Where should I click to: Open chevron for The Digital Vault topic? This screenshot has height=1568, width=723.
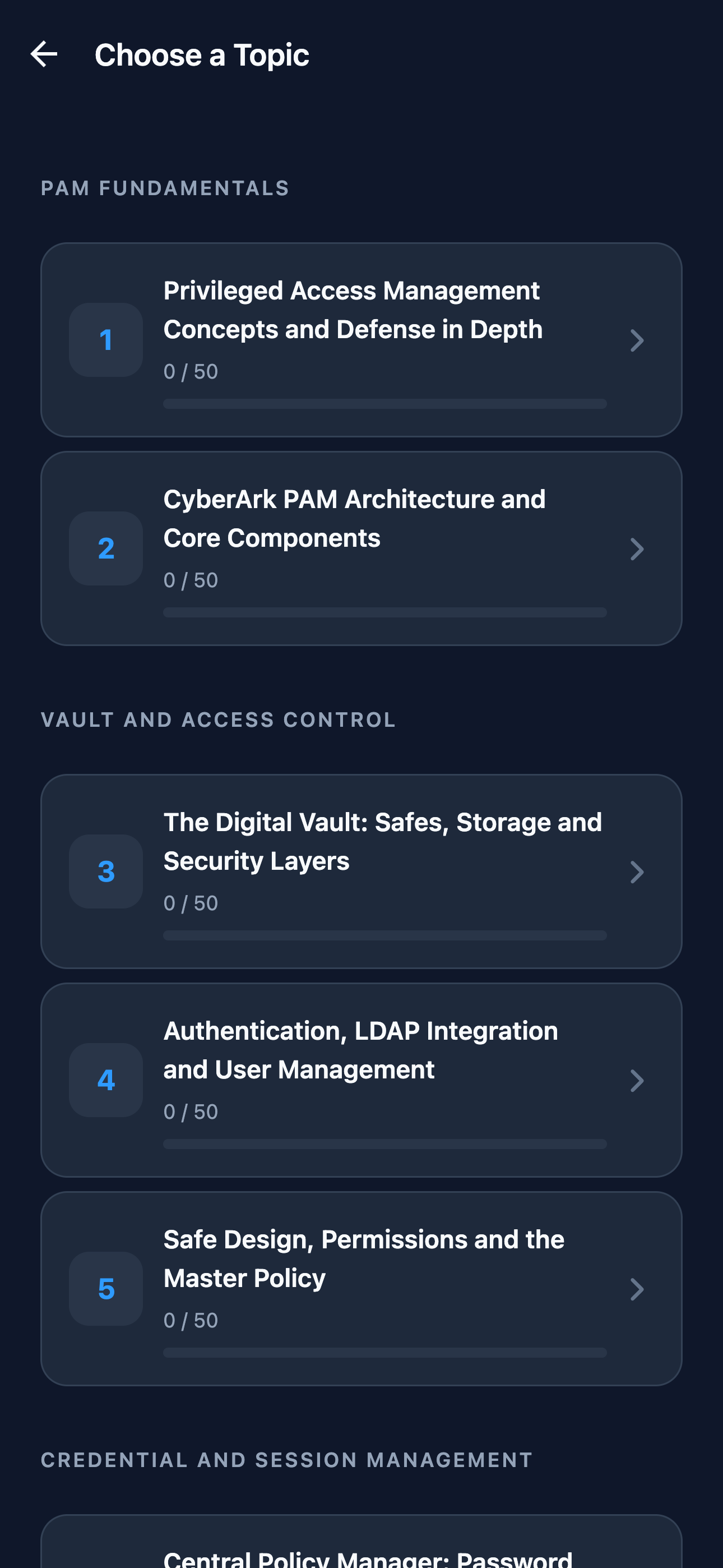pos(637,872)
